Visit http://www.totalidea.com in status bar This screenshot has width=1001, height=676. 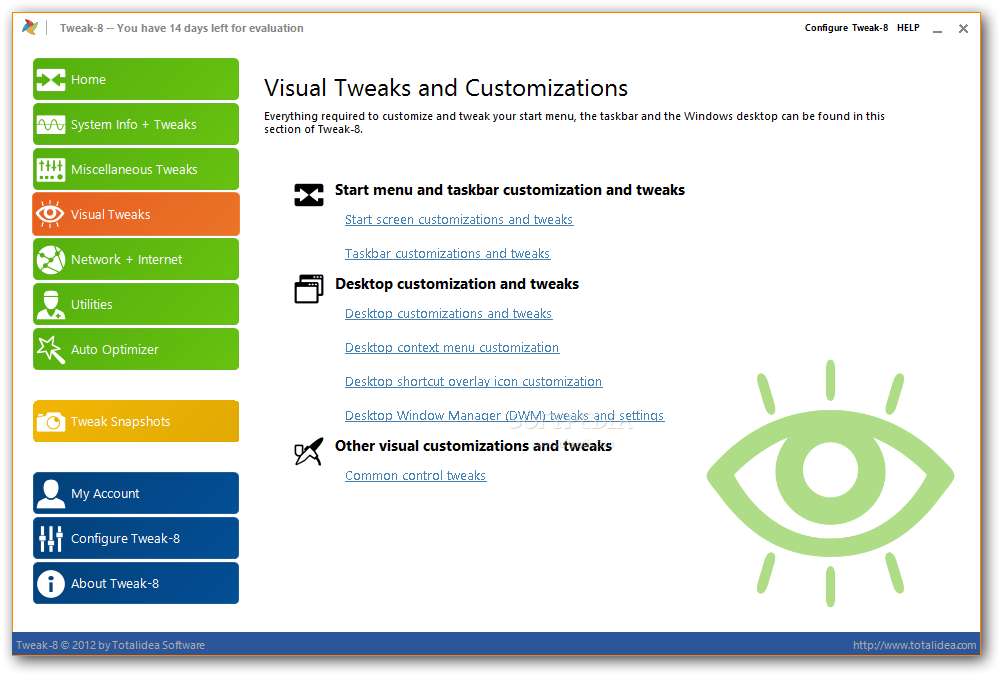click(x=914, y=645)
